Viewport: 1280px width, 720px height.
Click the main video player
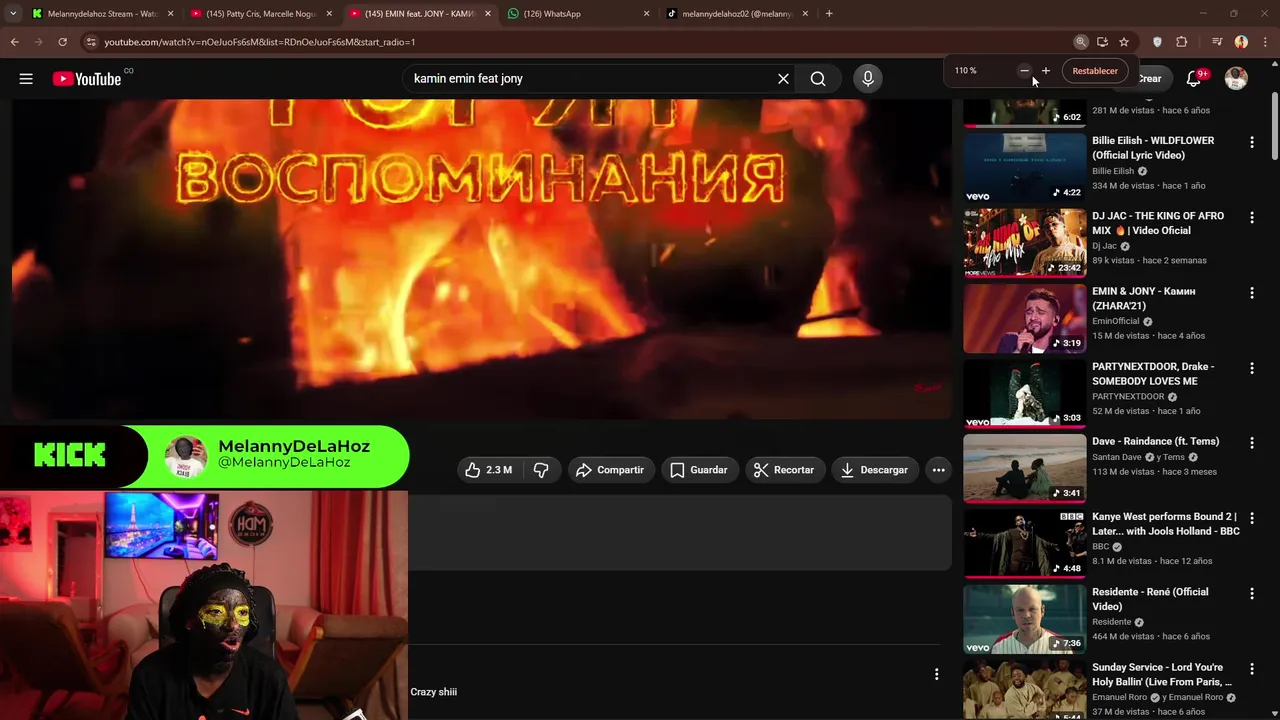482,258
